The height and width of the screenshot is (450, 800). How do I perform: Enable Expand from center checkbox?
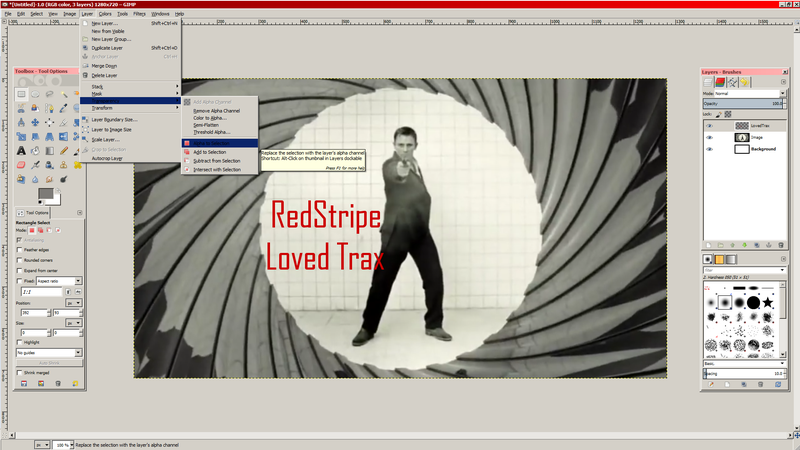20,270
